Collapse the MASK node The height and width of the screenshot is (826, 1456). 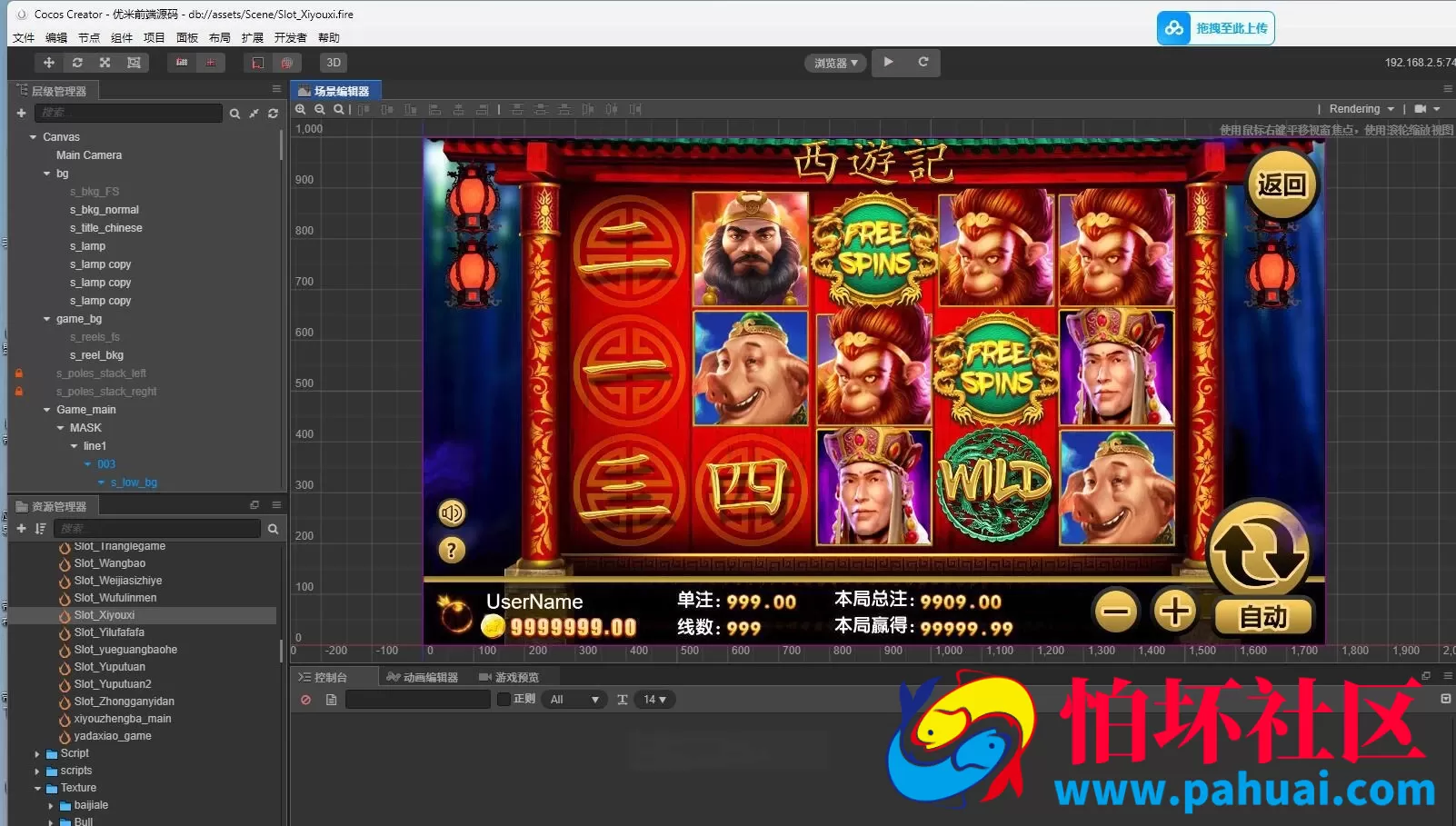tap(61, 428)
